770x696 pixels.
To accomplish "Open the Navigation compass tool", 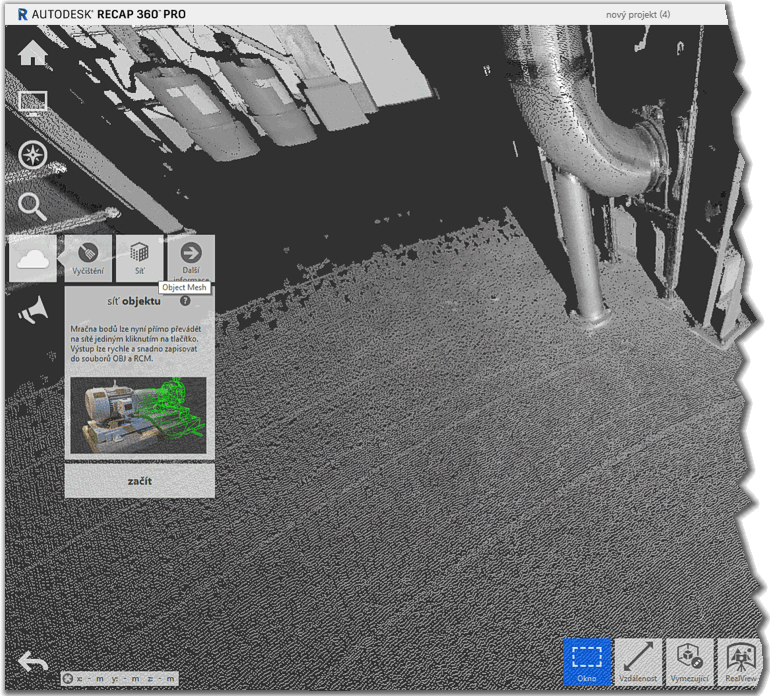I will pos(33,155).
